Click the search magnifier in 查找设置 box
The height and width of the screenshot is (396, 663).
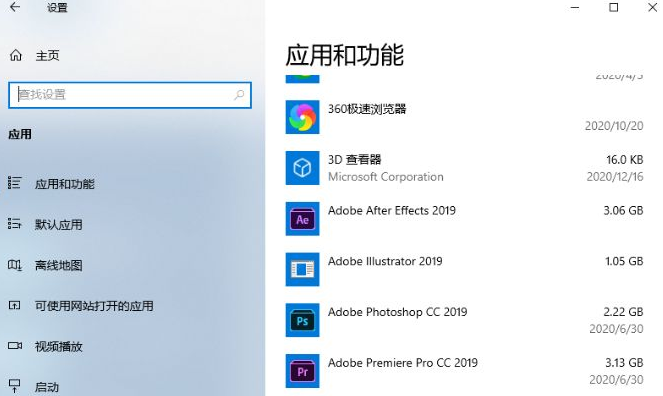239,95
